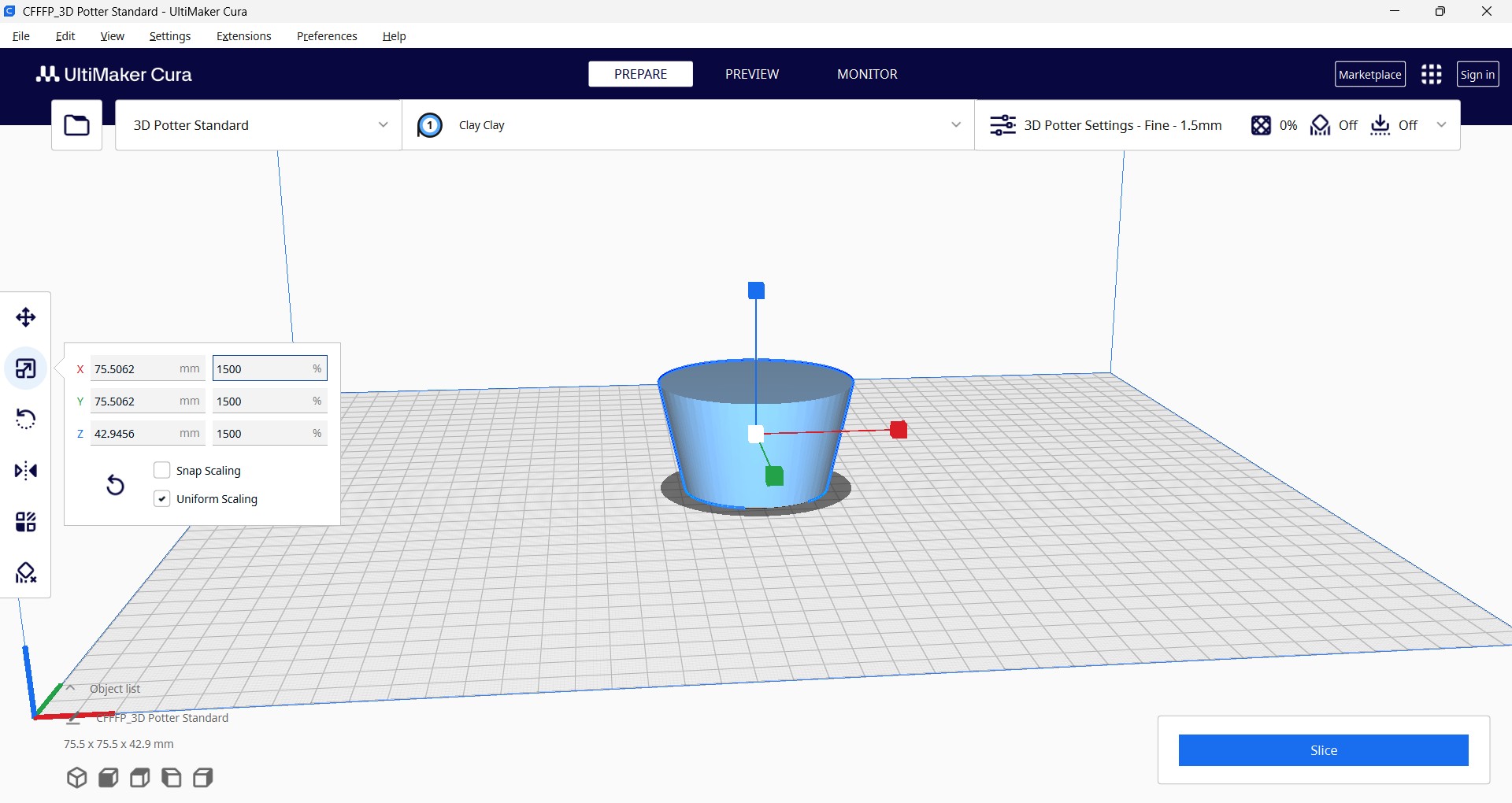Open file folder icon
Viewport: 1512px width, 803px height.
[76, 125]
